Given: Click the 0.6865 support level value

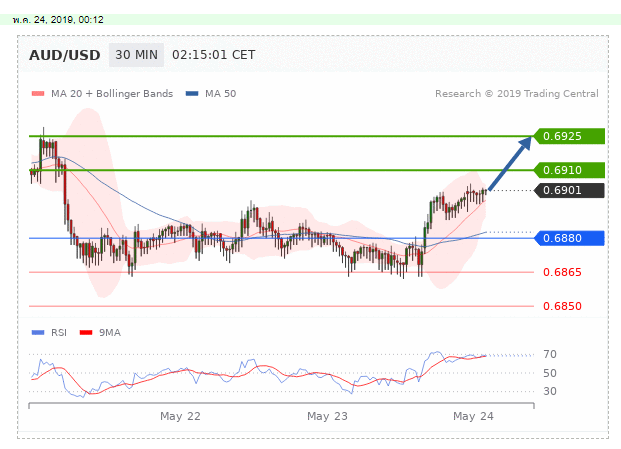Looking at the screenshot, I should pyautogui.click(x=562, y=272).
